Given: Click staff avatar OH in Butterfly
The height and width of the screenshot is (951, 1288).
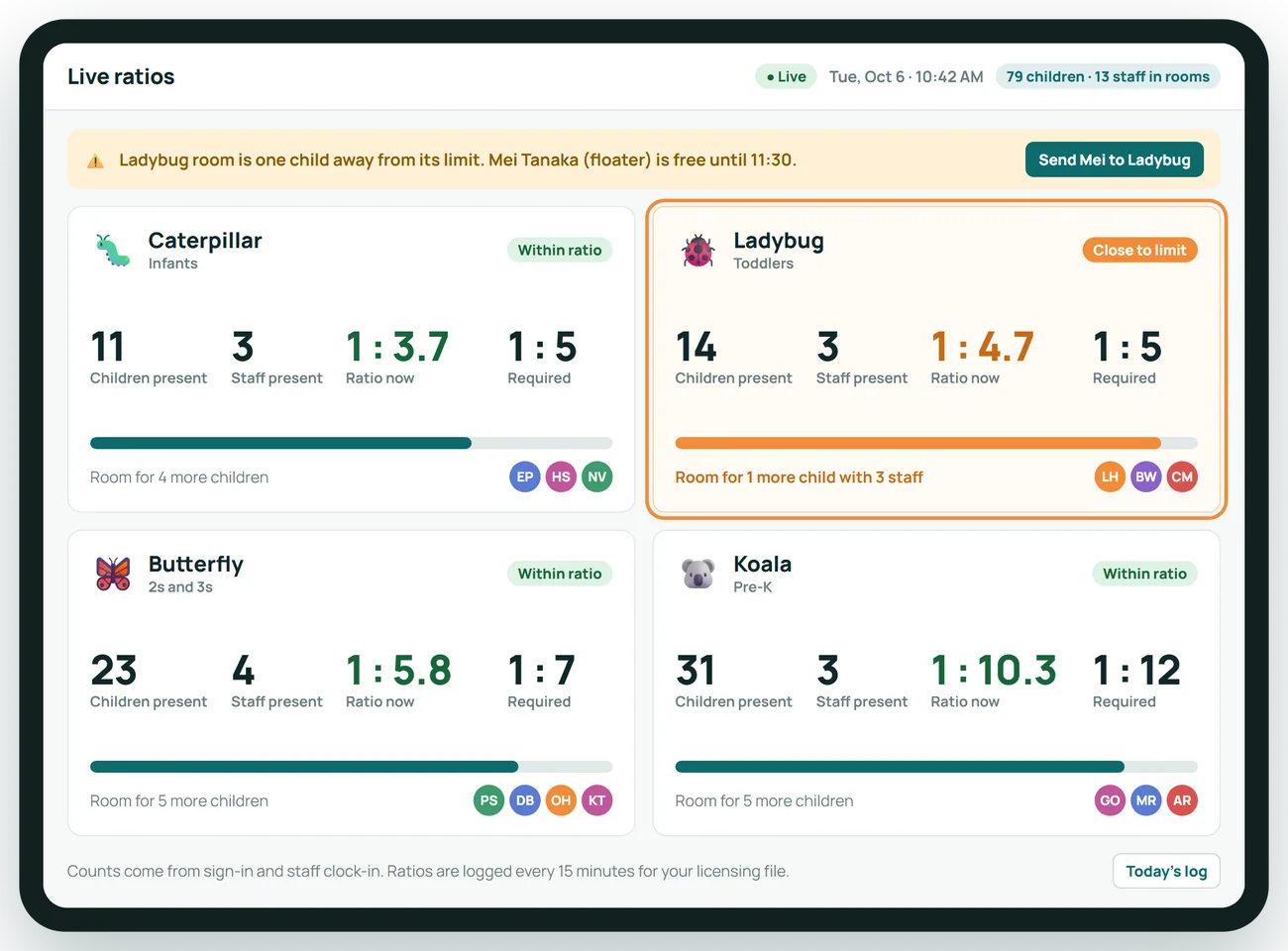Looking at the screenshot, I should 561,800.
